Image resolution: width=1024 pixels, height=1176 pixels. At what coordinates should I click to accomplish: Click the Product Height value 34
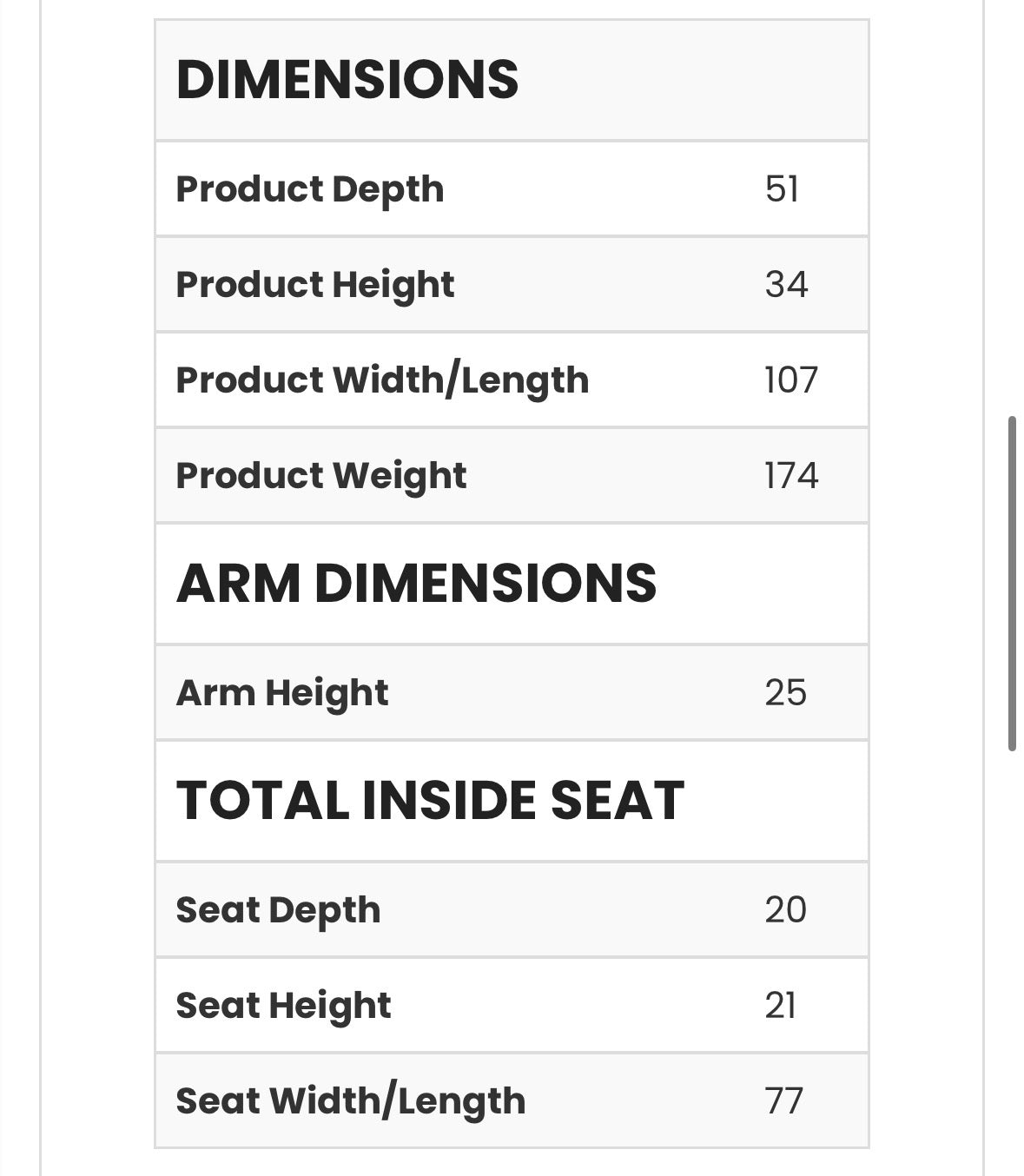[x=786, y=285]
